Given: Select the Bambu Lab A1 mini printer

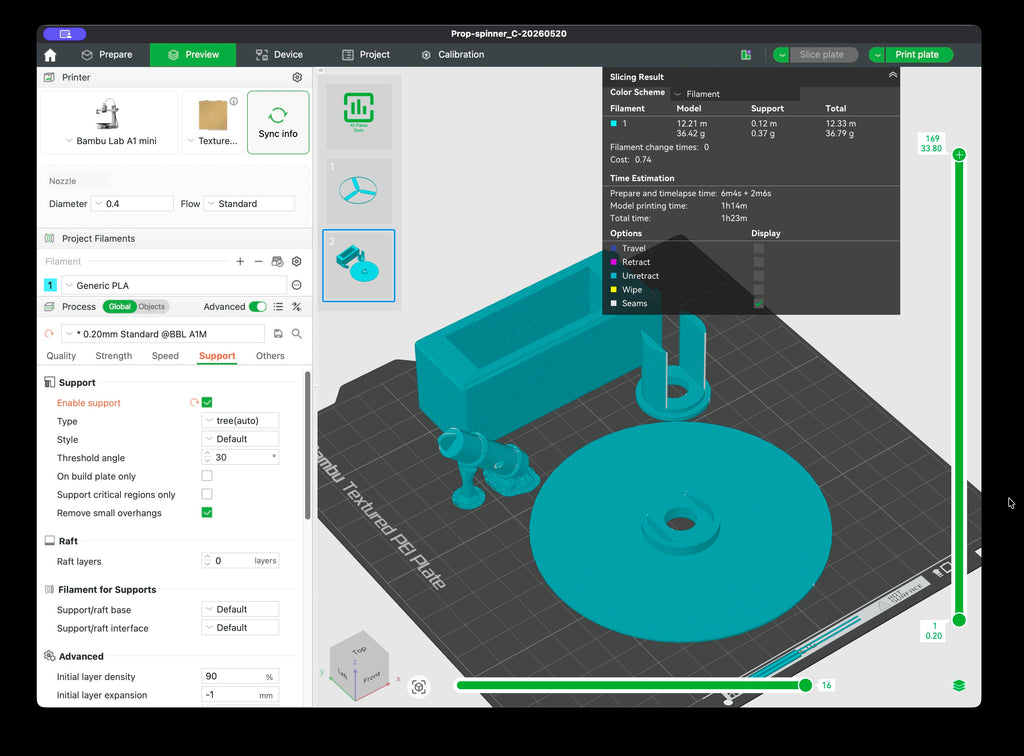Looking at the screenshot, I should (x=110, y=122).
